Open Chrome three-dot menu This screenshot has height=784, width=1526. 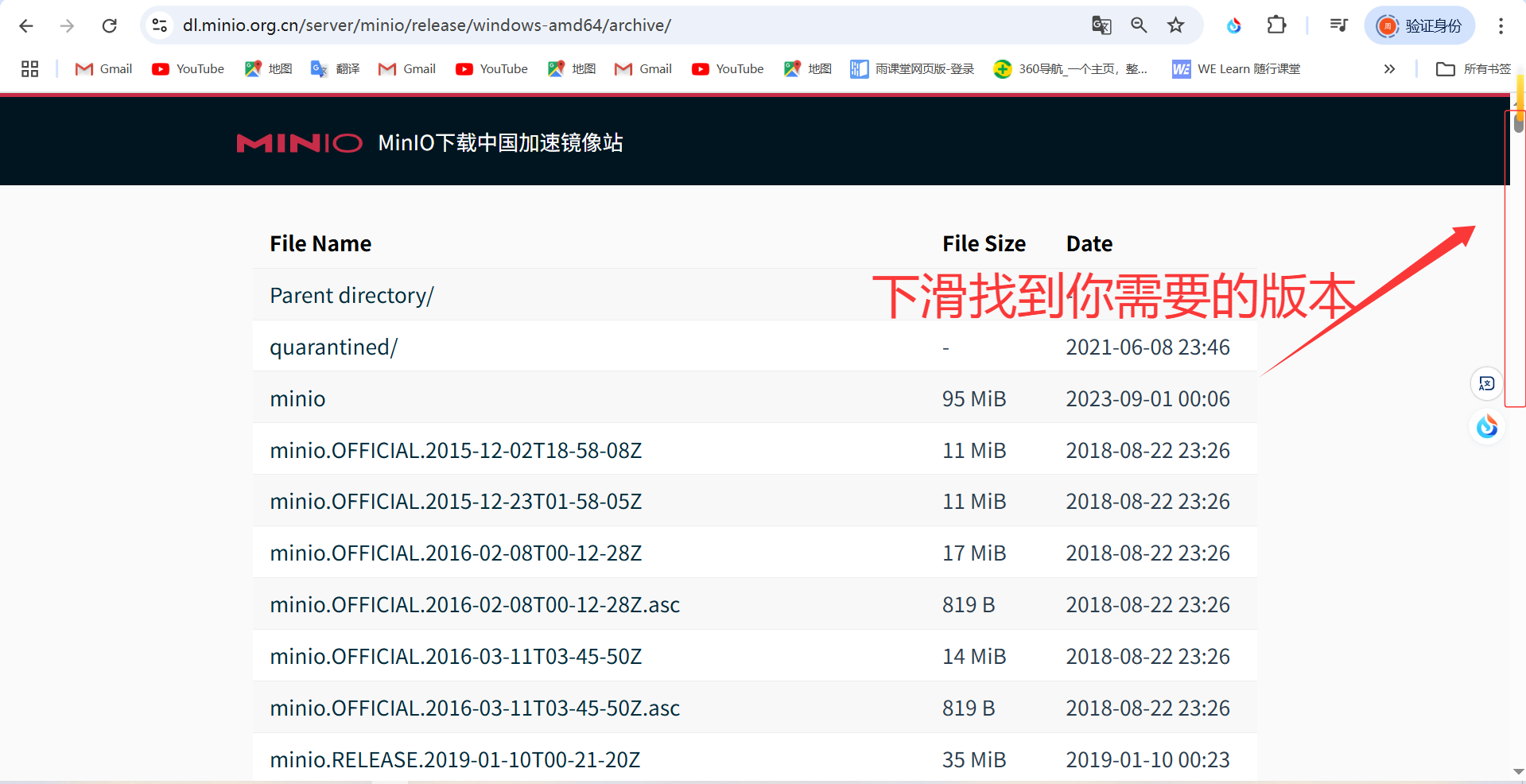1501,25
